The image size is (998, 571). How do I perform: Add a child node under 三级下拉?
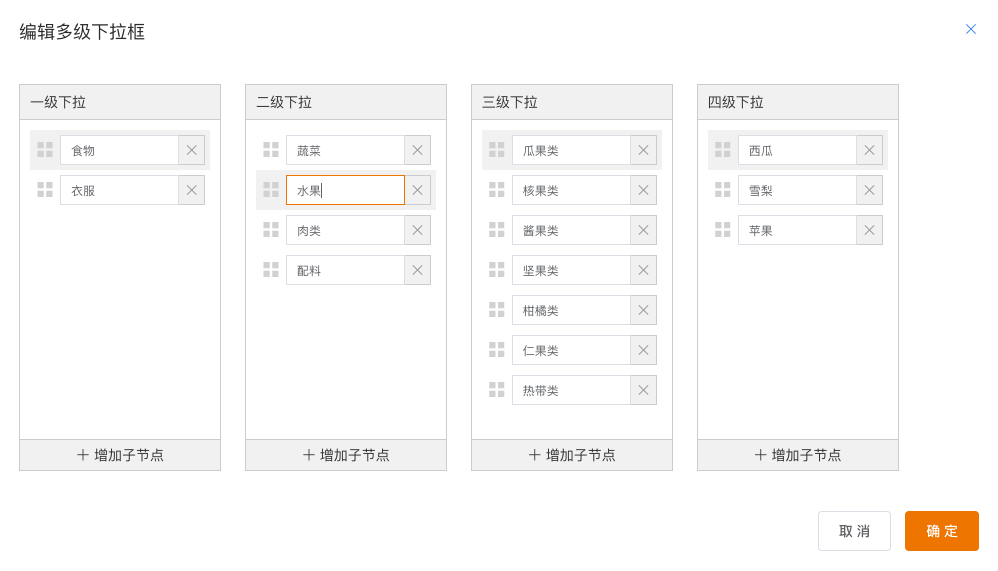point(572,455)
